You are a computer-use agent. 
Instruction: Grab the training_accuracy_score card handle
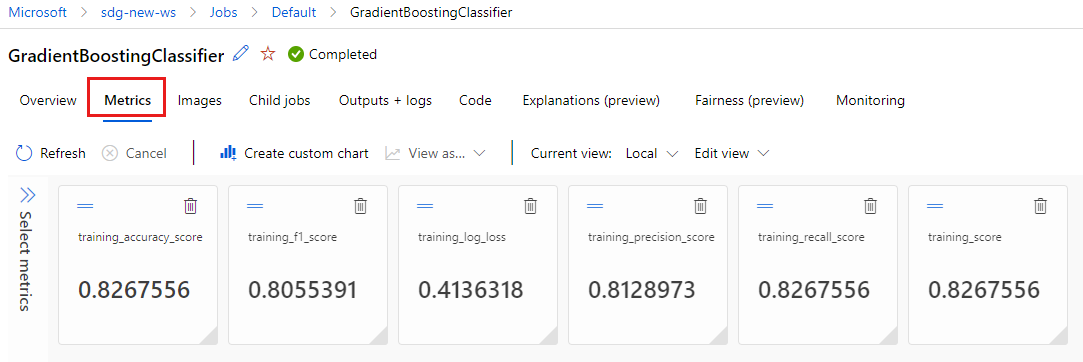[85, 206]
